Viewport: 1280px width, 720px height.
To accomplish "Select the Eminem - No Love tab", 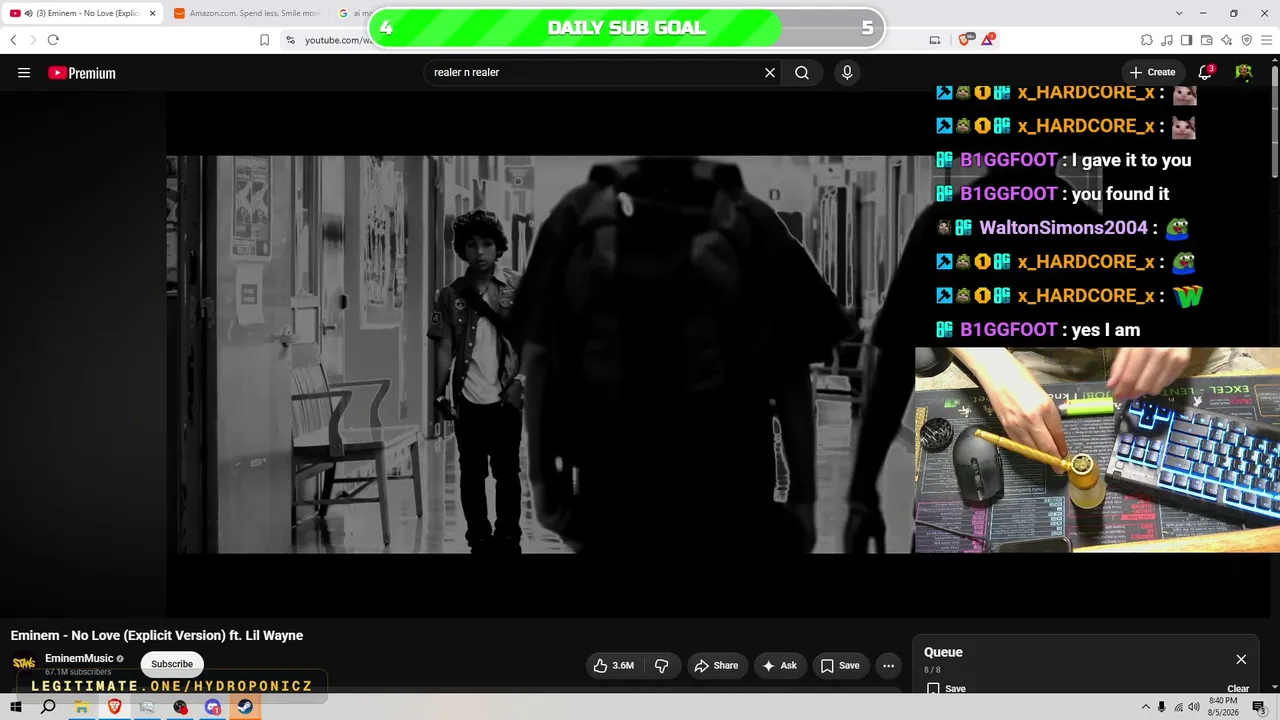I will pos(82,13).
